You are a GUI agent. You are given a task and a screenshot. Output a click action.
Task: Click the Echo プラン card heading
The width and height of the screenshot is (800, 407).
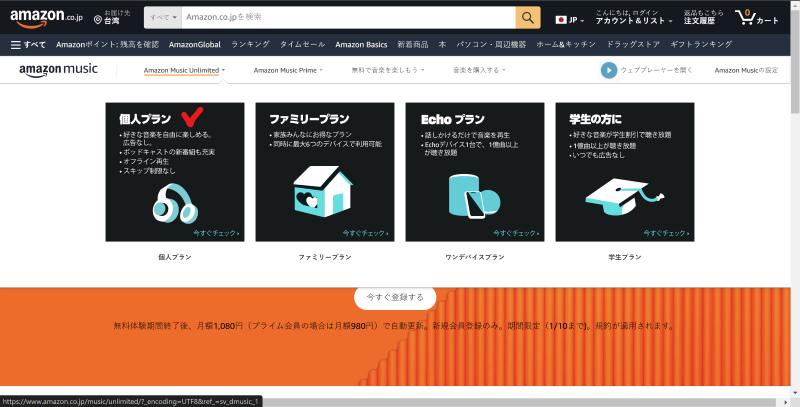pyautogui.click(x=453, y=119)
